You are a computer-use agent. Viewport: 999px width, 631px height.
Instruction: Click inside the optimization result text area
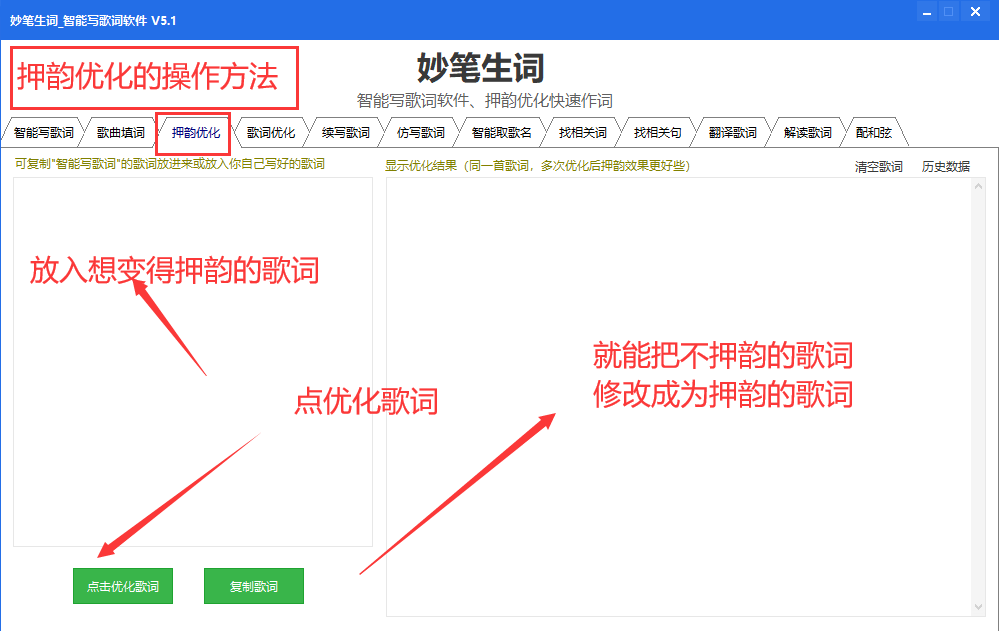(679, 397)
